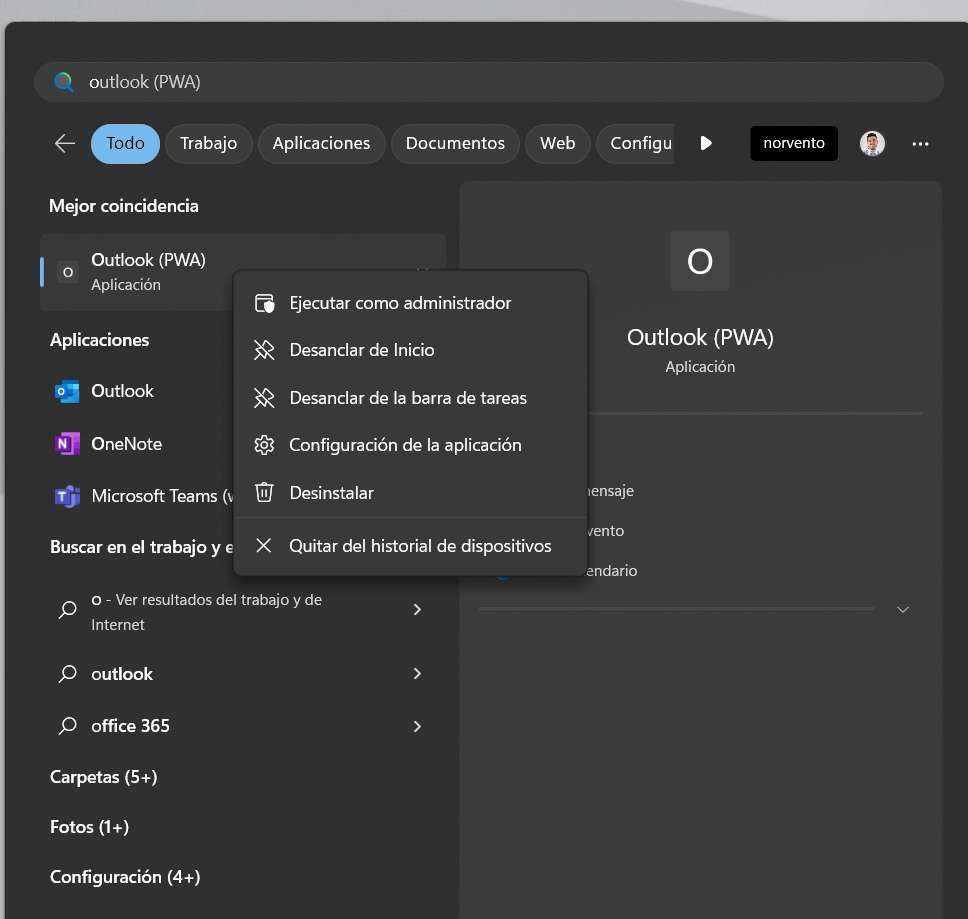Click the search icon next to 'outlook' suggestion
This screenshot has height=919, width=968.
point(67,673)
